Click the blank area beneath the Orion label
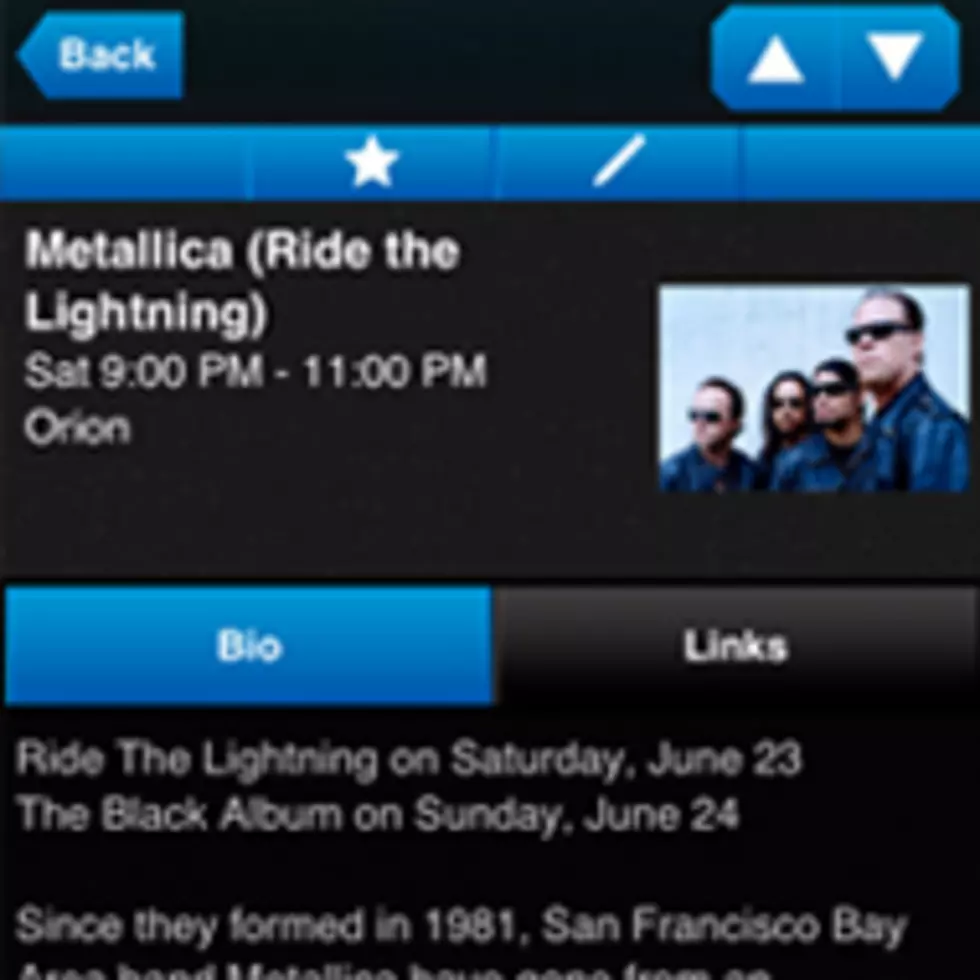 tap(325, 512)
